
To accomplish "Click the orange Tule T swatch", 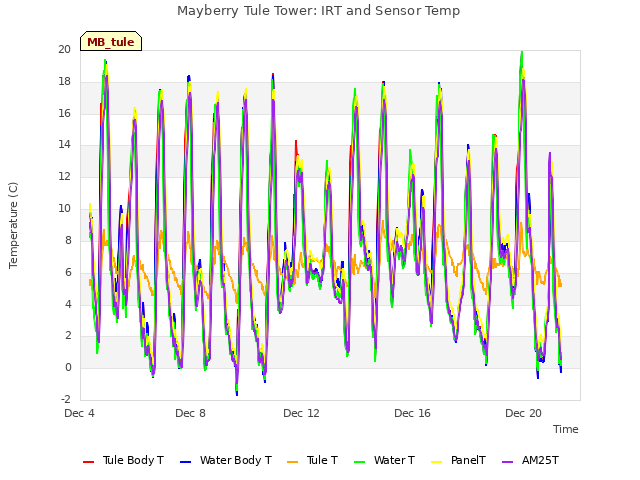I will (293, 462).
